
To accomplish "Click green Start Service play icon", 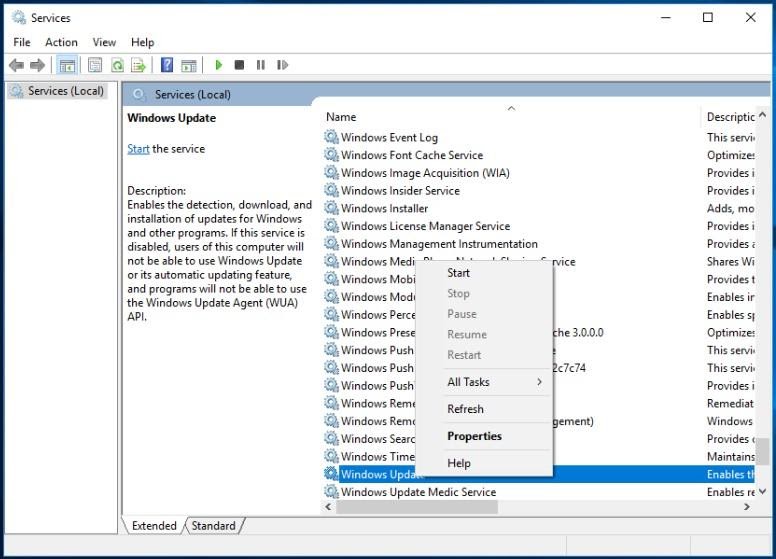I will [219, 65].
